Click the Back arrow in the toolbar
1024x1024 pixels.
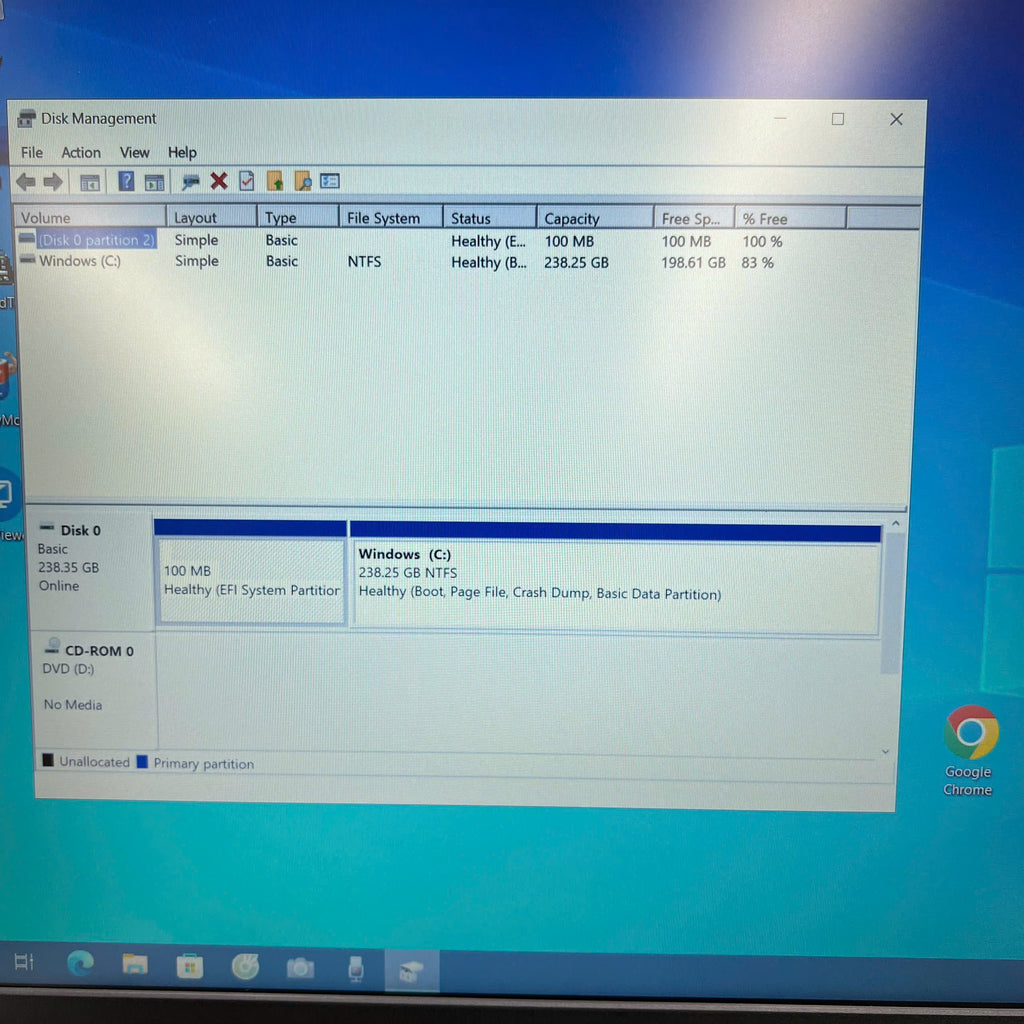(25, 182)
